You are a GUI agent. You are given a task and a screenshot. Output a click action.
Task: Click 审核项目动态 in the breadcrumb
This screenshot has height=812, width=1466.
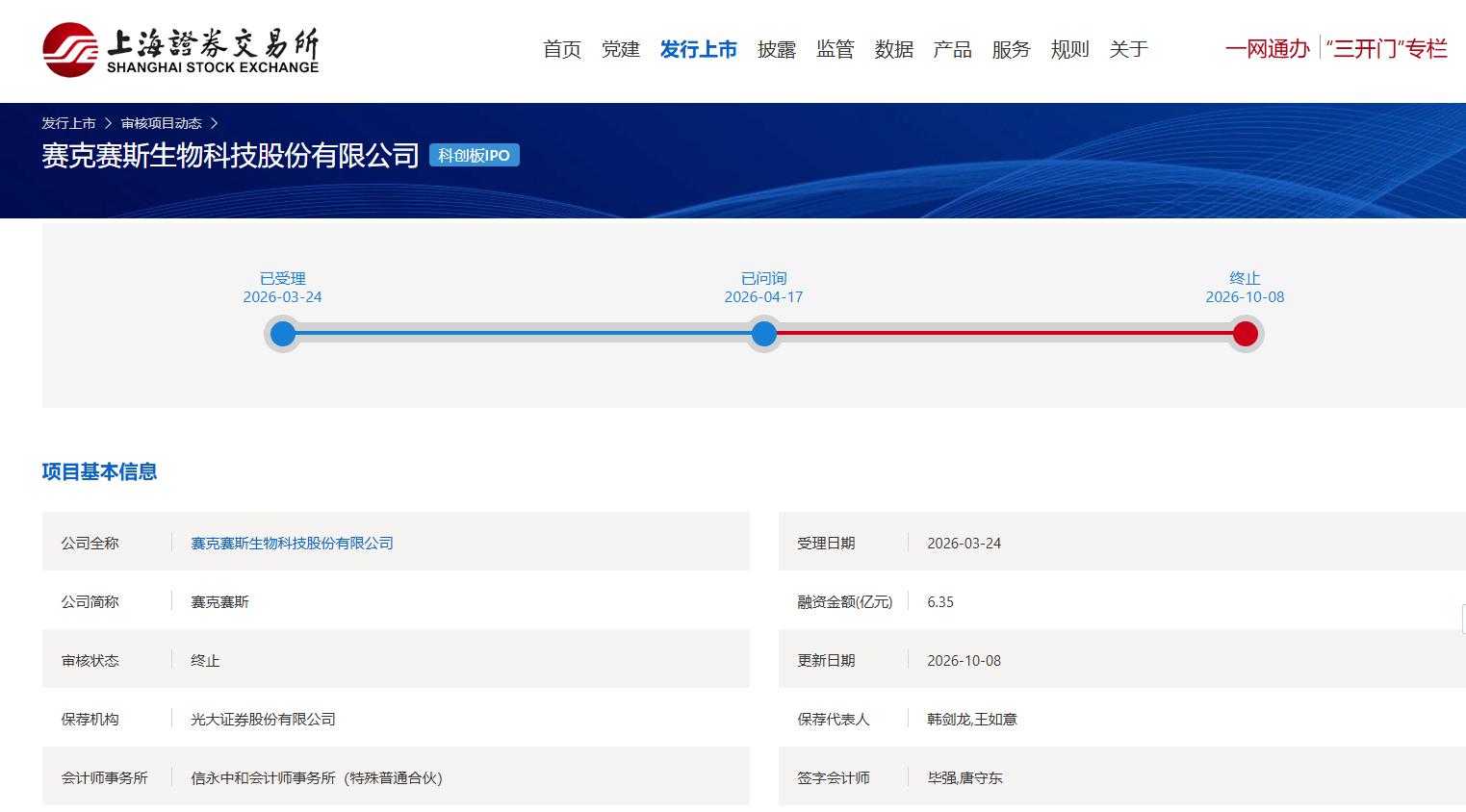click(162, 123)
